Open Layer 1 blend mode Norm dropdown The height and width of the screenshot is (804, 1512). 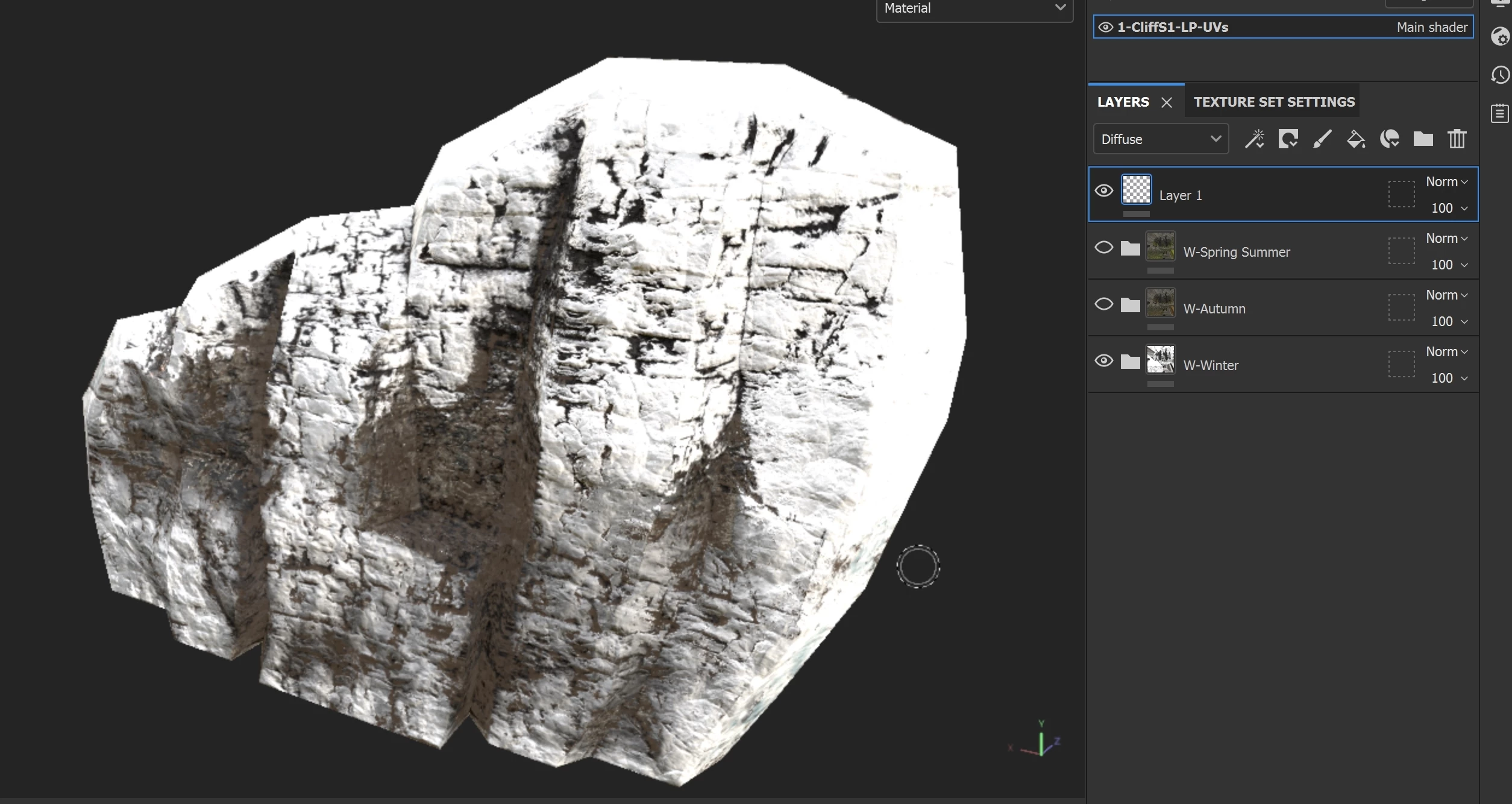point(1446,182)
